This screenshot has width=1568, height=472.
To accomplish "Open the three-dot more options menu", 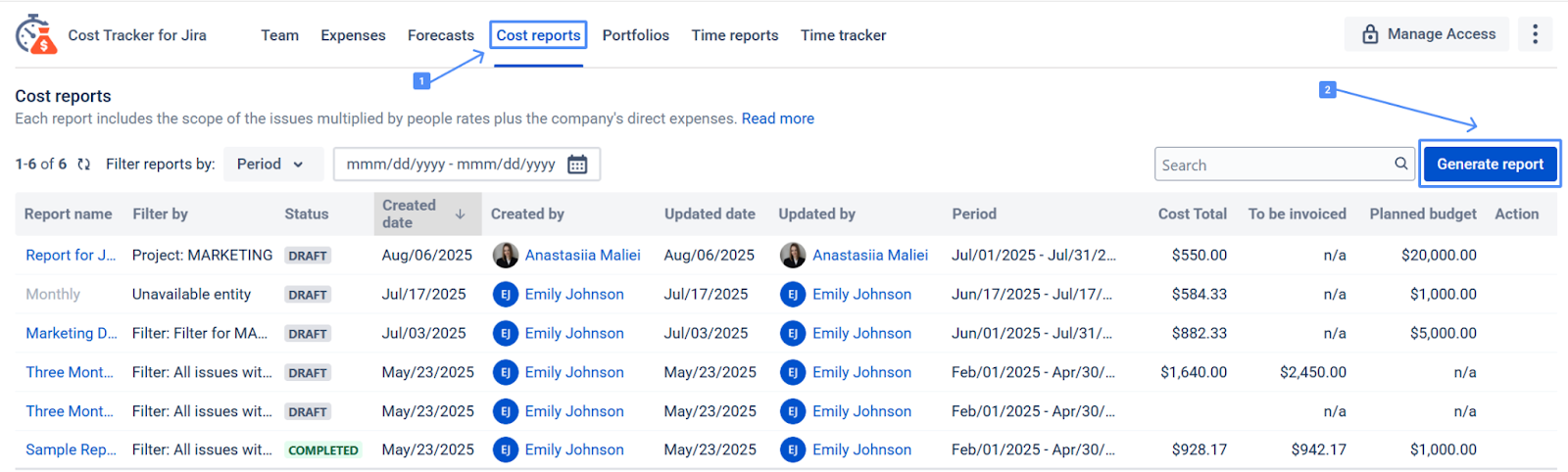I will click(1535, 34).
